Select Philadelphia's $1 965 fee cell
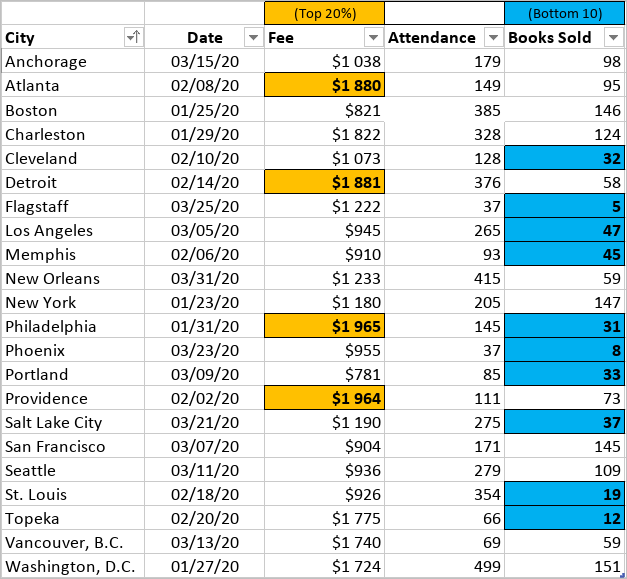 click(324, 326)
